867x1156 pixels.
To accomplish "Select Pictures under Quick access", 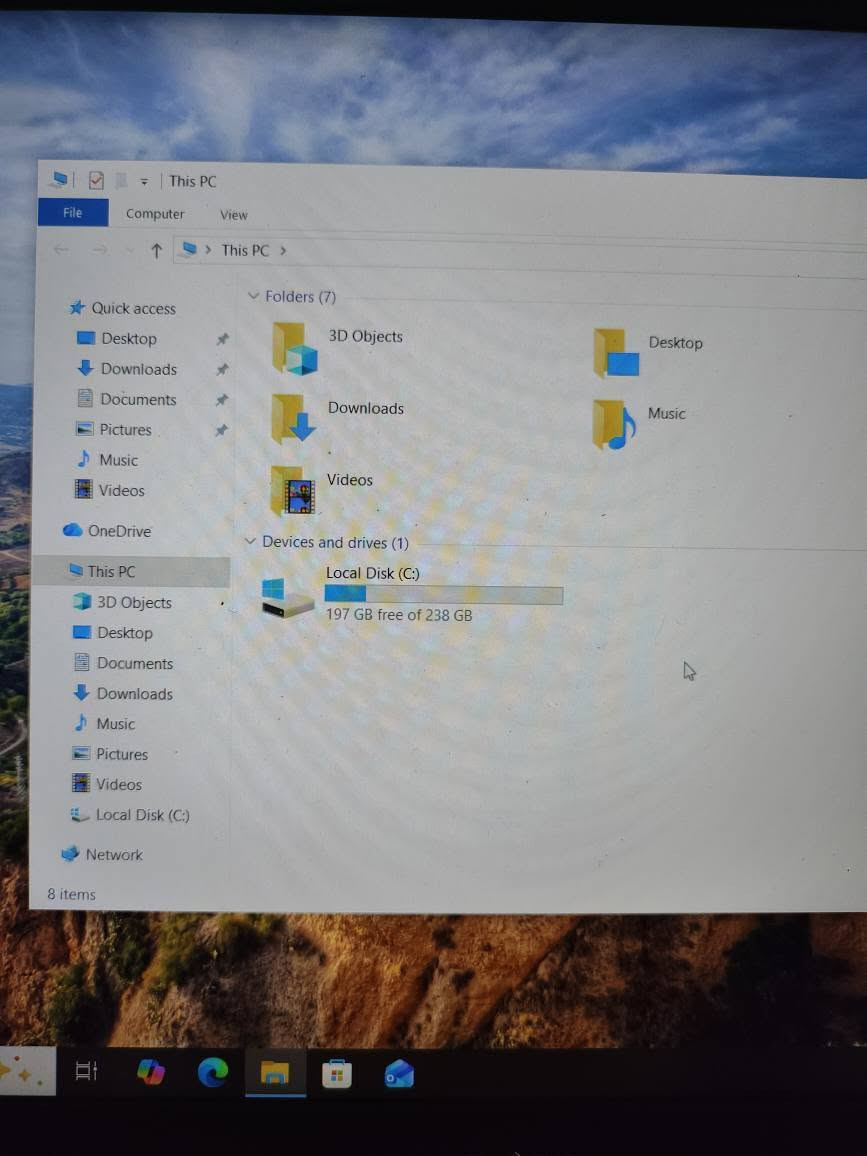I will click(125, 429).
